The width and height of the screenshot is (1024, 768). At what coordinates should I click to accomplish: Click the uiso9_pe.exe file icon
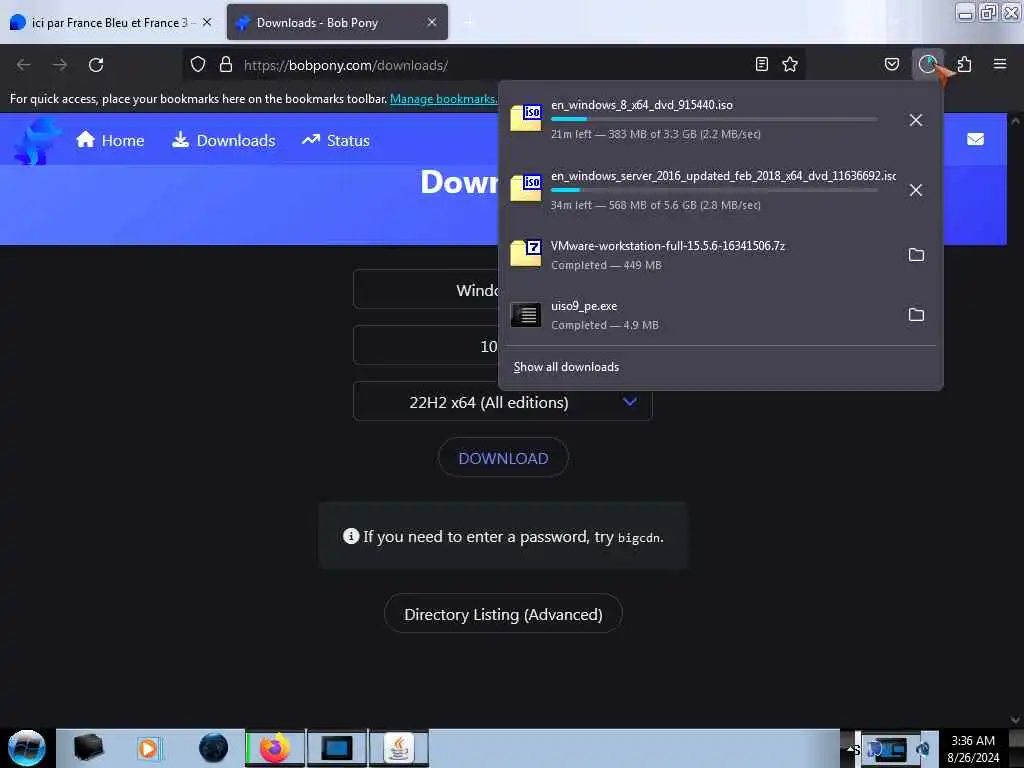click(x=526, y=315)
